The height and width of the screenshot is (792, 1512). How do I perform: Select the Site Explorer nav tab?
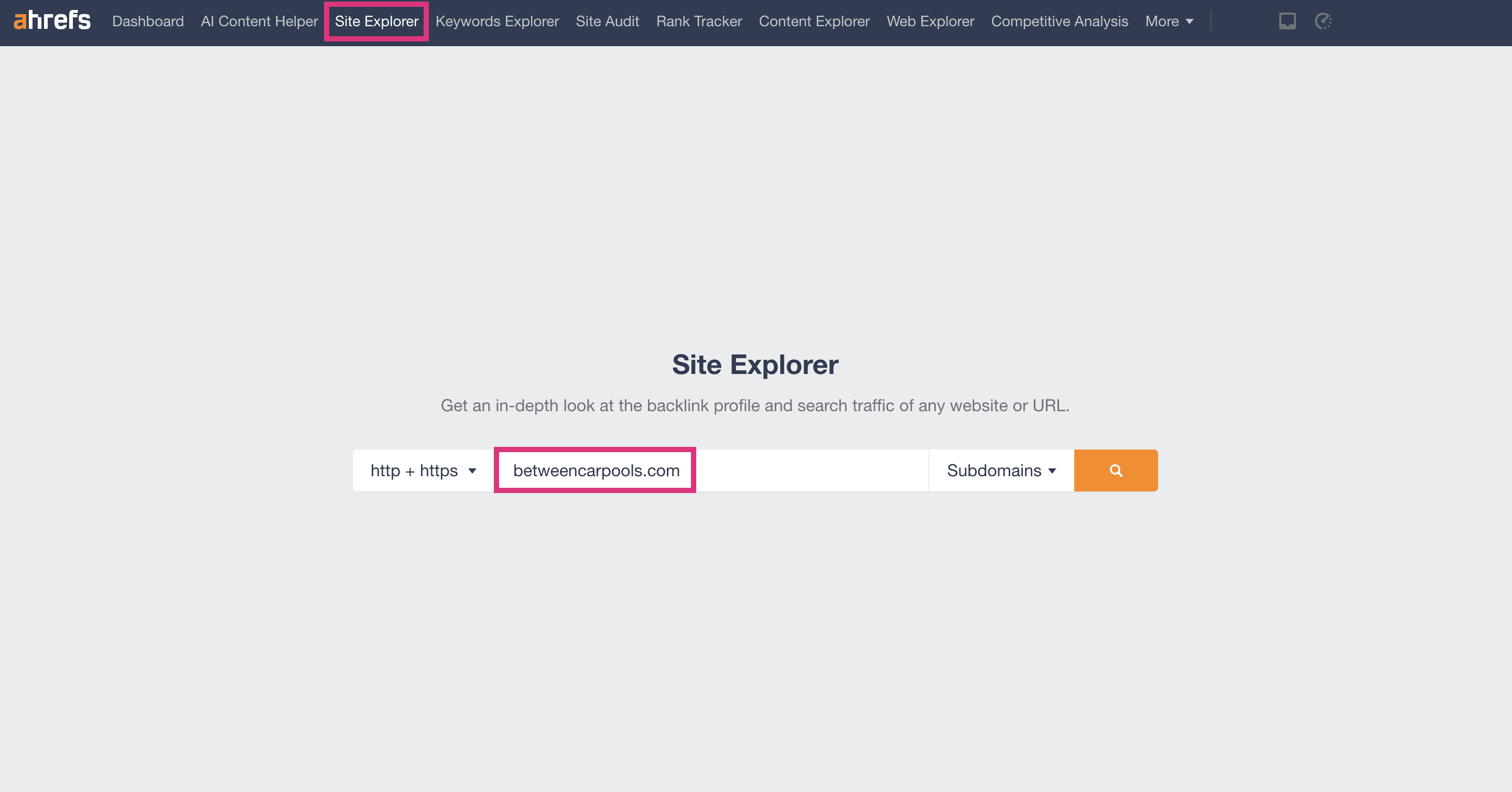[x=376, y=21]
